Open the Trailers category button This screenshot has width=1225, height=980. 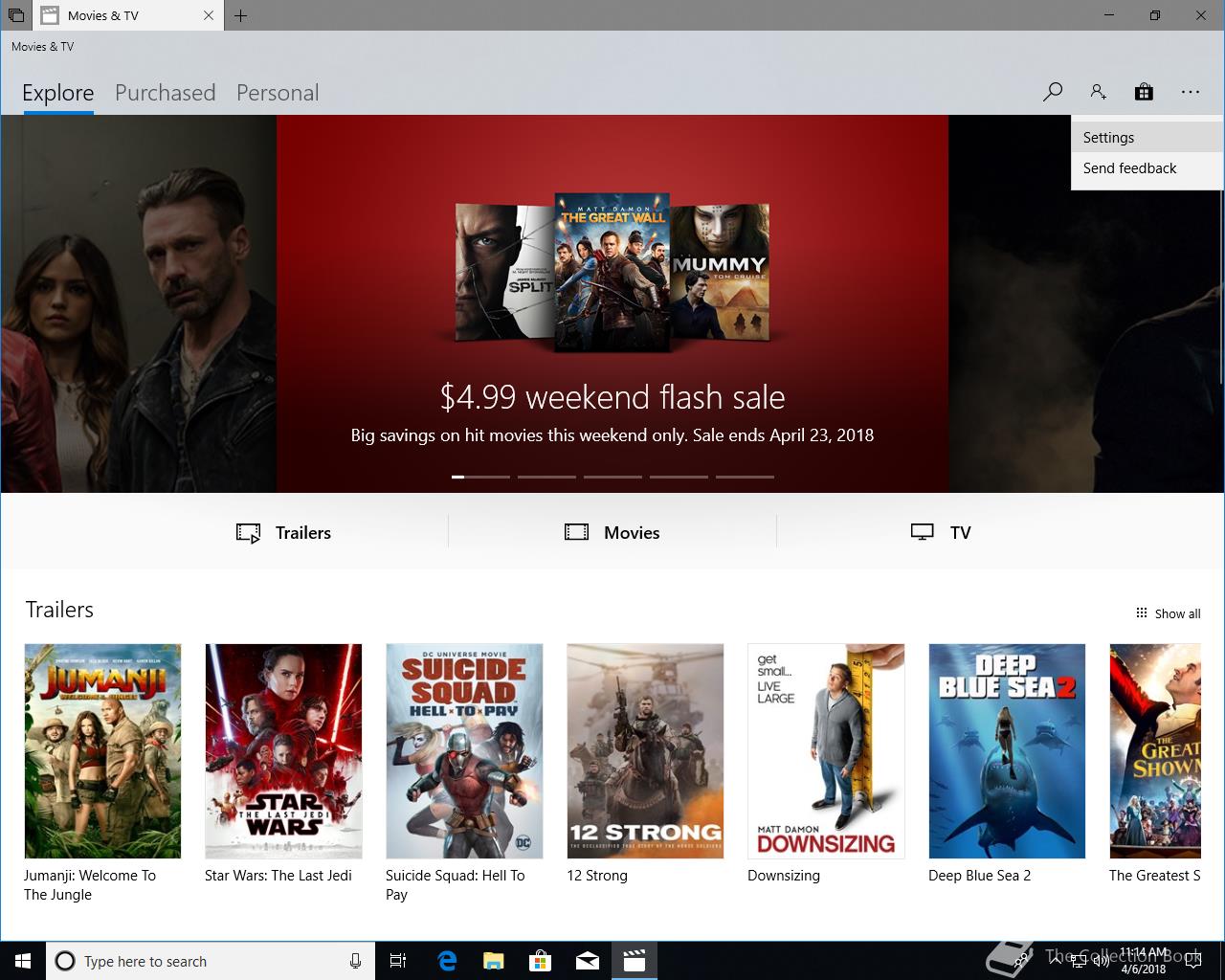284,532
